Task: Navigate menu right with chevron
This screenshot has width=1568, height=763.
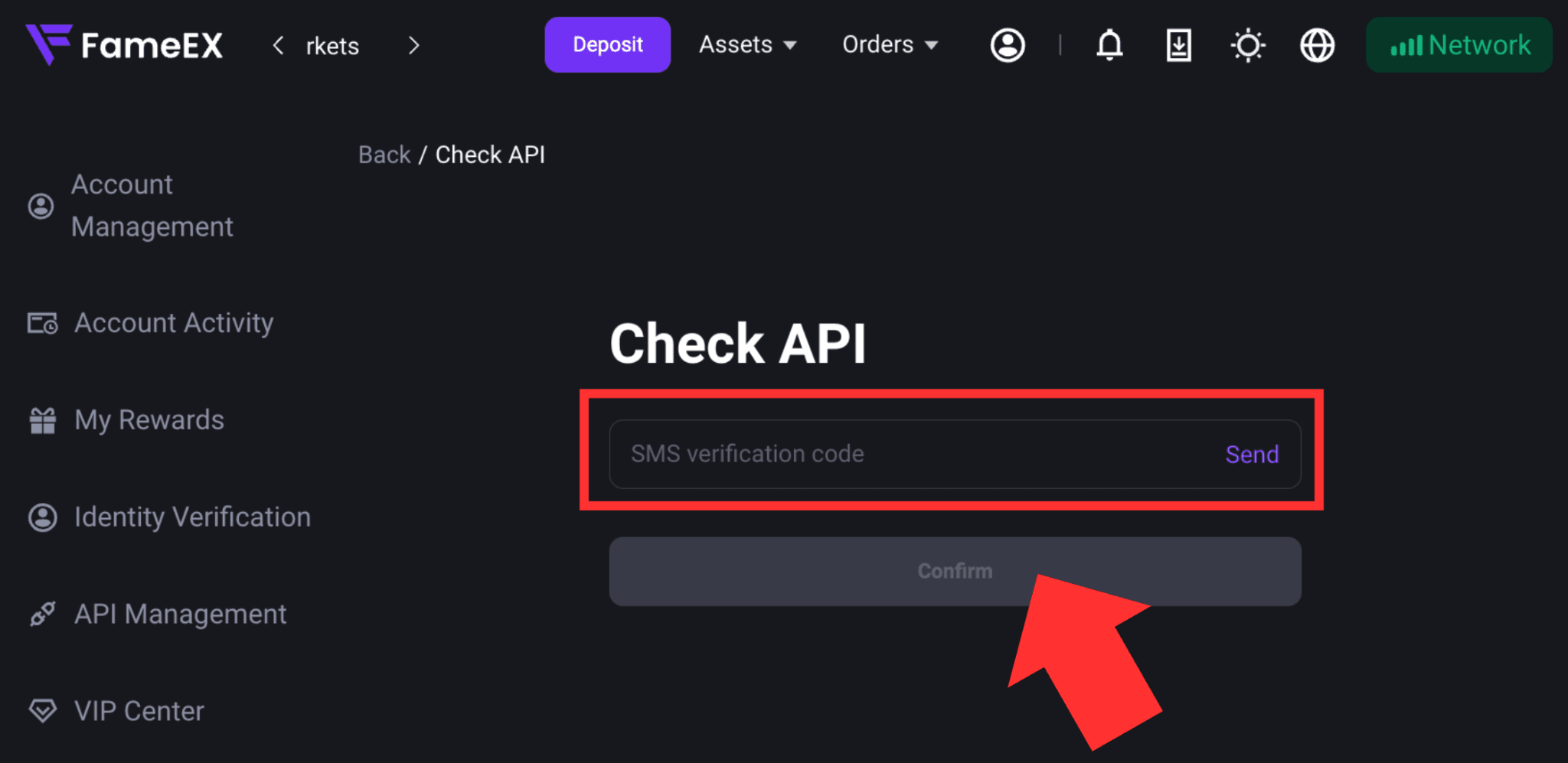Action: pos(414,46)
